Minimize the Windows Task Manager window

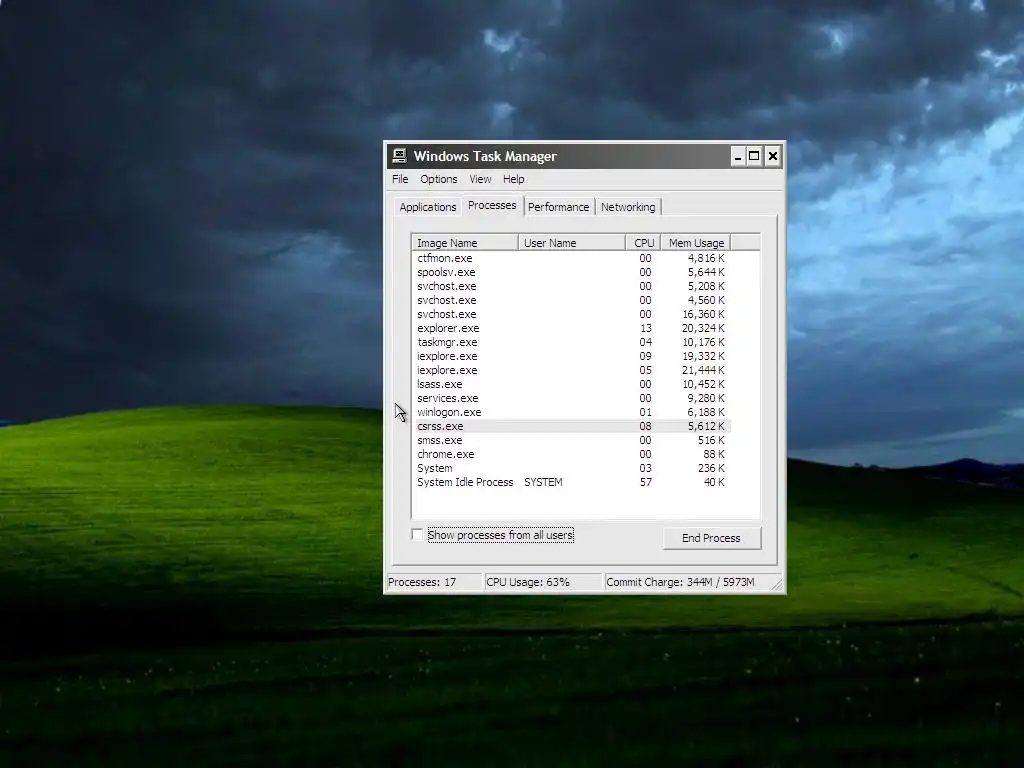pyautogui.click(x=738, y=156)
